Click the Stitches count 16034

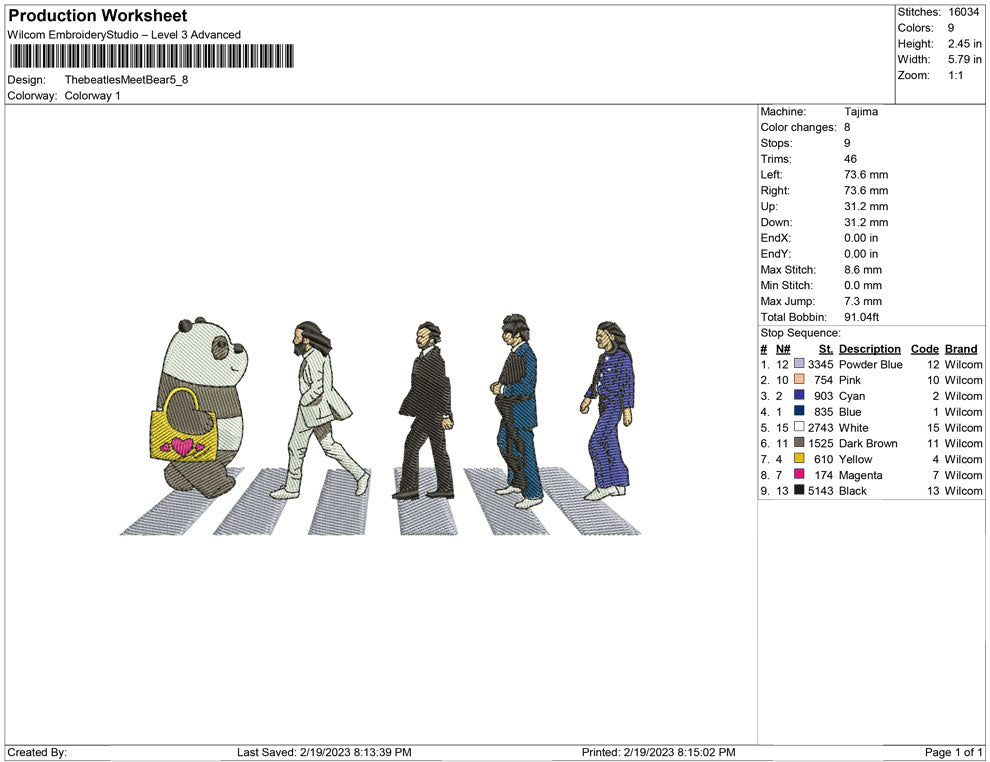coord(963,12)
